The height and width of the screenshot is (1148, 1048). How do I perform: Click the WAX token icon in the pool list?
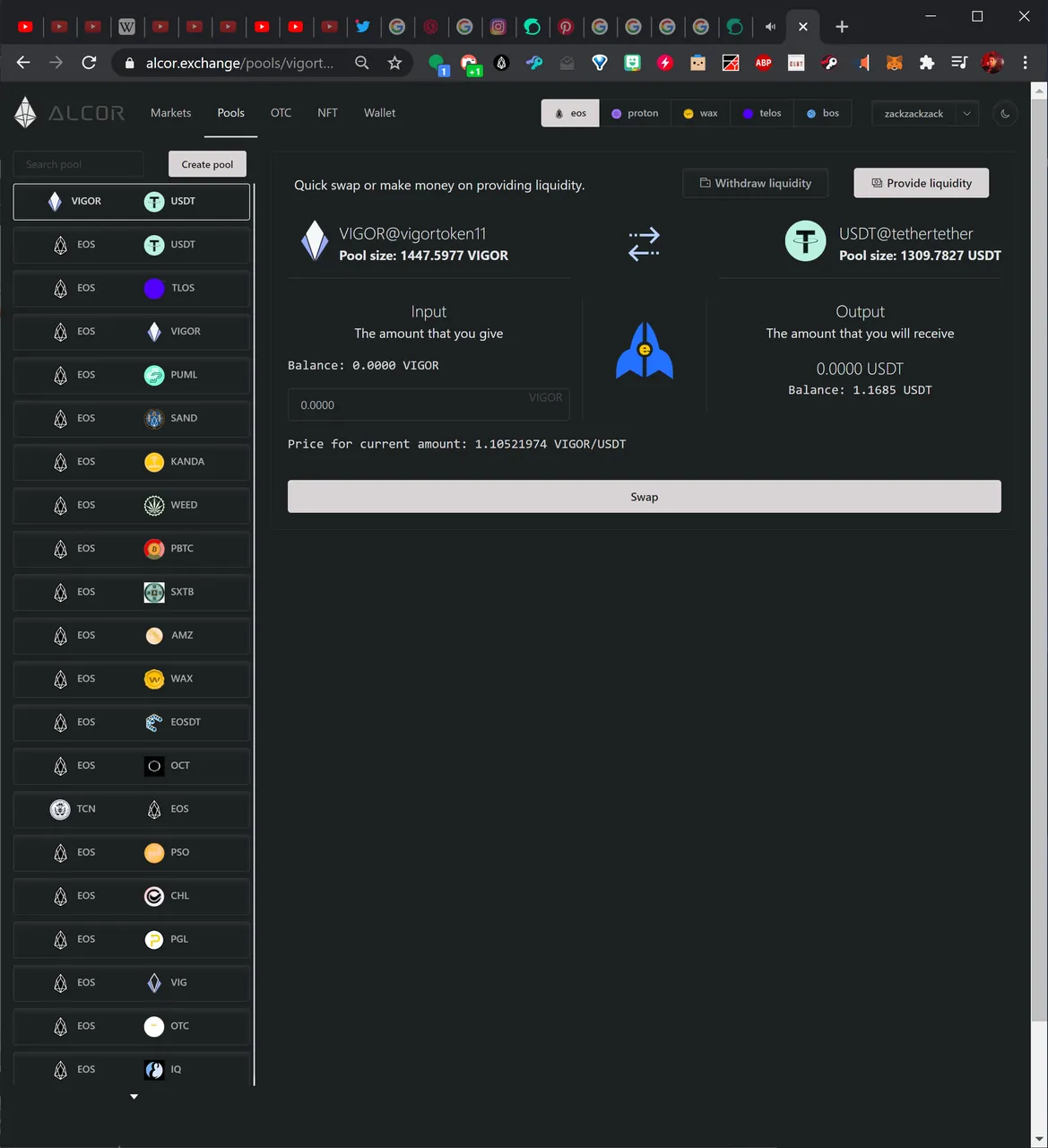154,679
